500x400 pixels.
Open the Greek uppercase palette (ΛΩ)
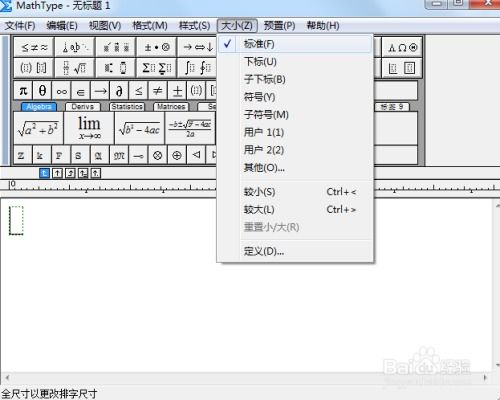point(402,47)
